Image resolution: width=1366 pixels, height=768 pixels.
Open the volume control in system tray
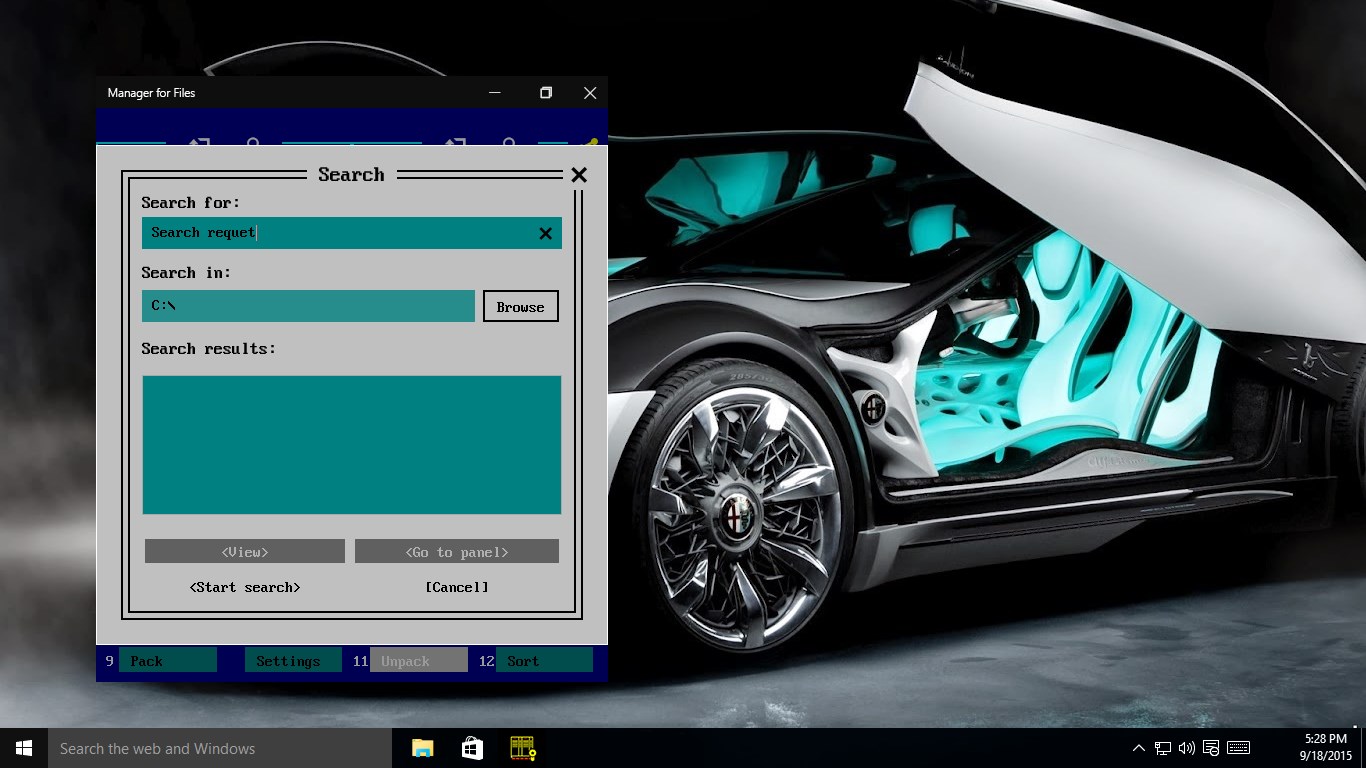click(1187, 748)
